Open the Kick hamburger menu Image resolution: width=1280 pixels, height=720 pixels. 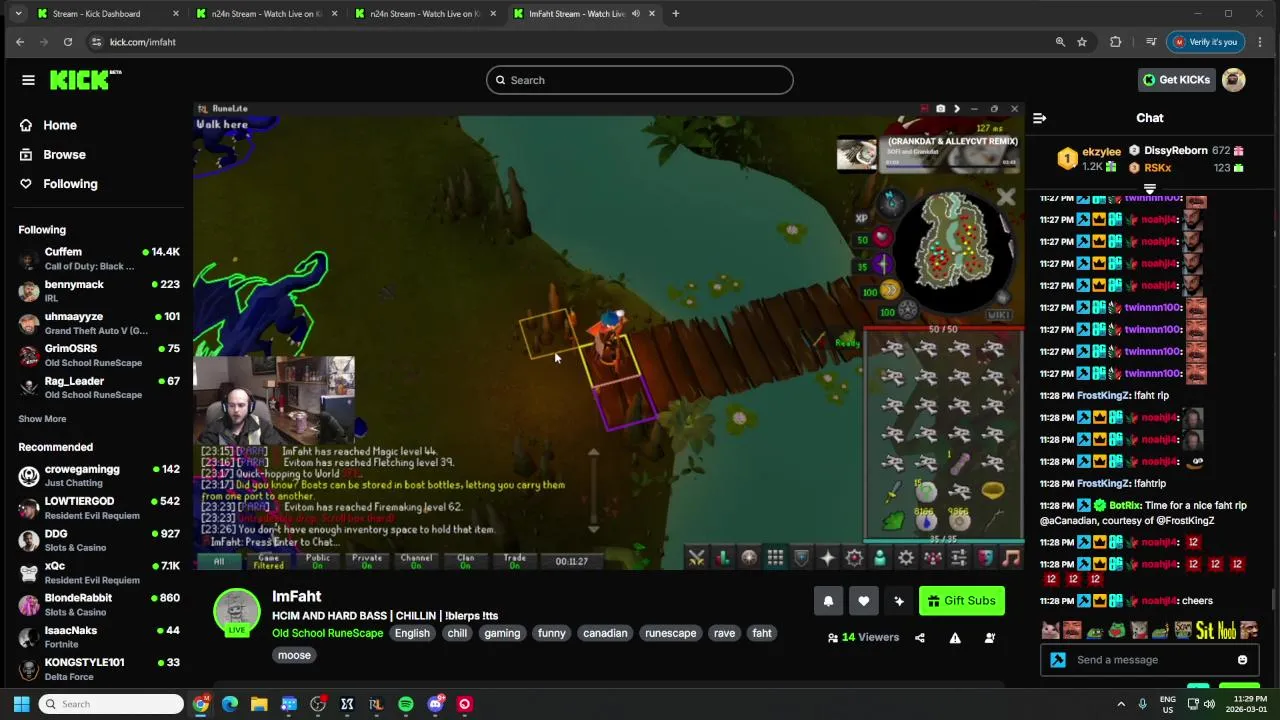point(28,80)
